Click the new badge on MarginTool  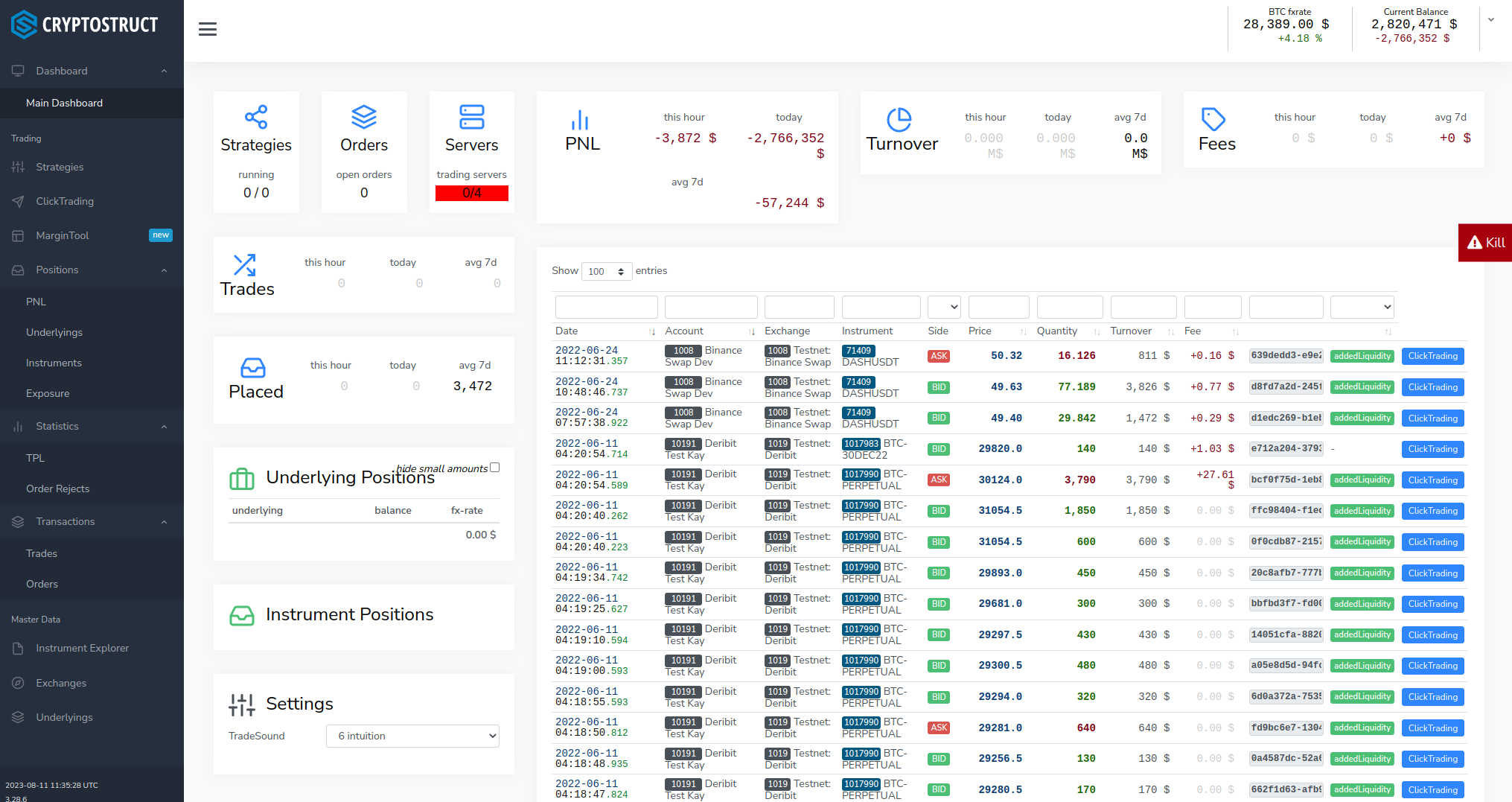click(161, 235)
